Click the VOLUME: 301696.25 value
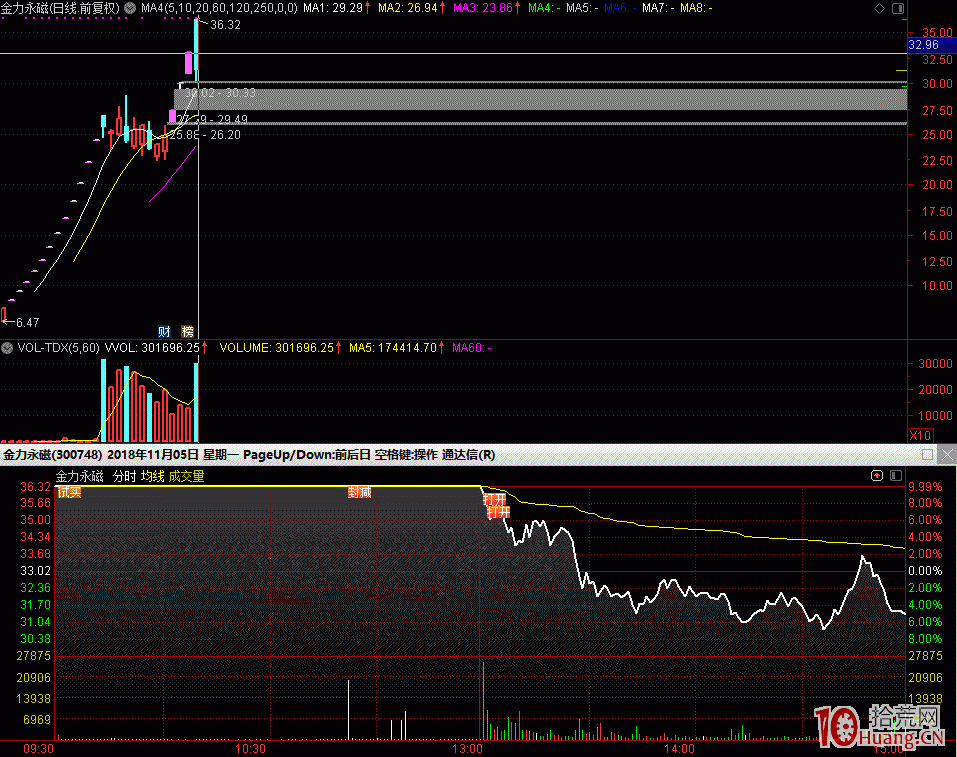 coord(276,348)
